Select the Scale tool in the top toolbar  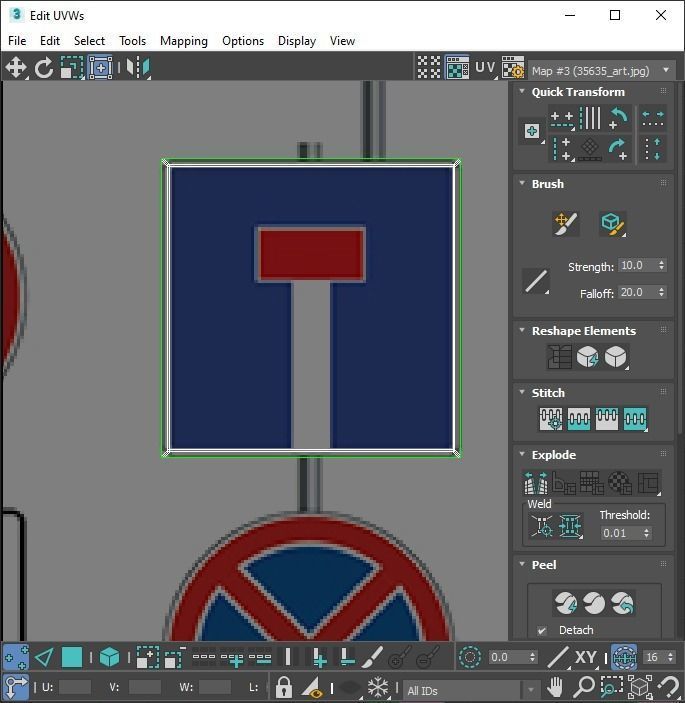coord(72,68)
